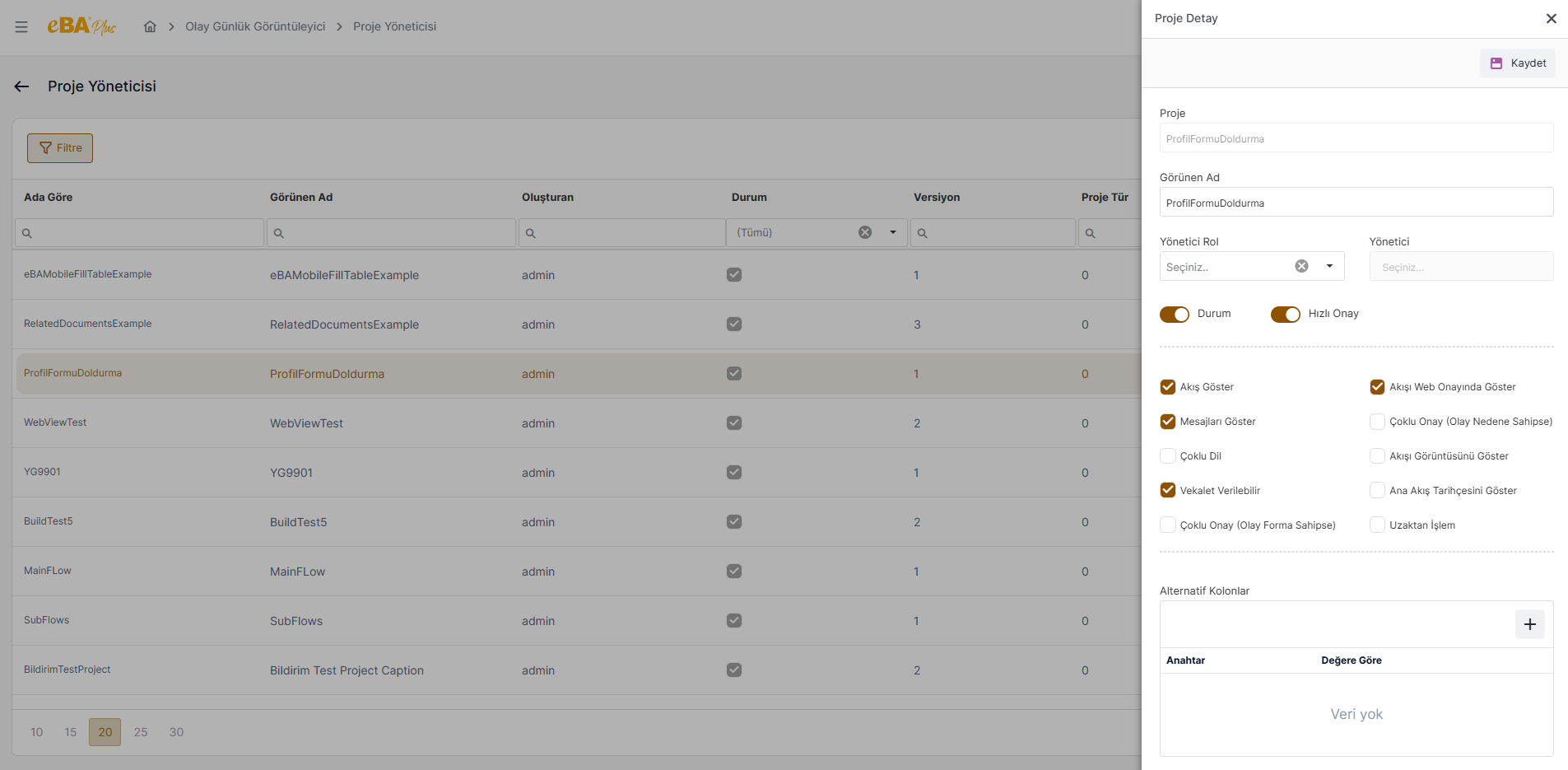Viewport: 1568px width, 770px height.
Task: Open the hamburger menu icon
Action: (x=21, y=27)
